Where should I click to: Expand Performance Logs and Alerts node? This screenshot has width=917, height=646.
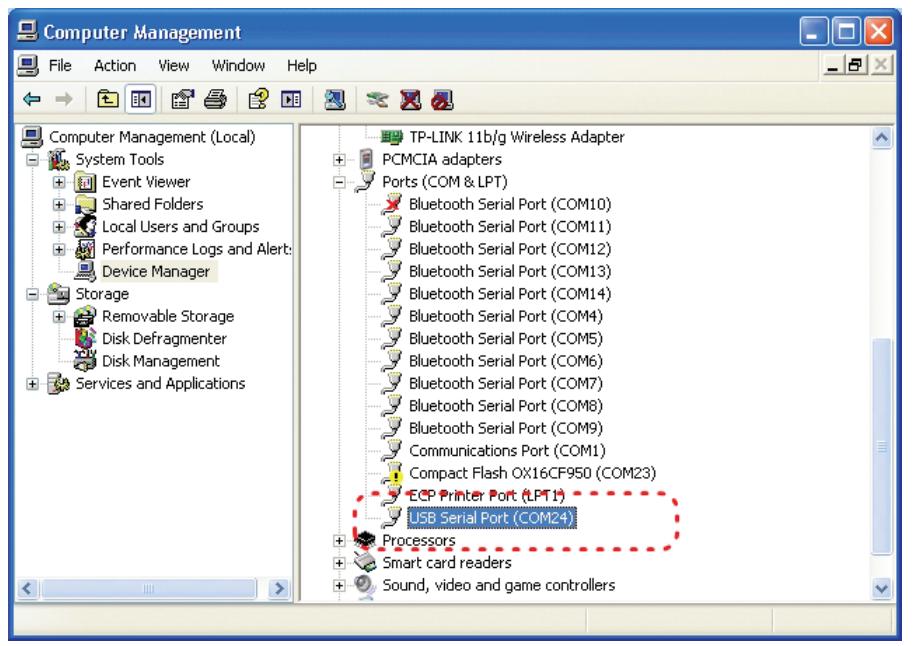point(59,250)
